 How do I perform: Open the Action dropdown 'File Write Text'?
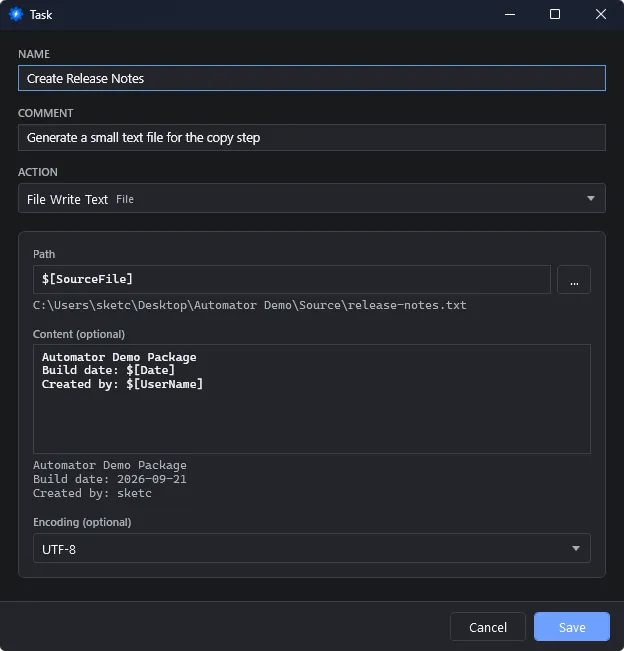tap(312, 198)
